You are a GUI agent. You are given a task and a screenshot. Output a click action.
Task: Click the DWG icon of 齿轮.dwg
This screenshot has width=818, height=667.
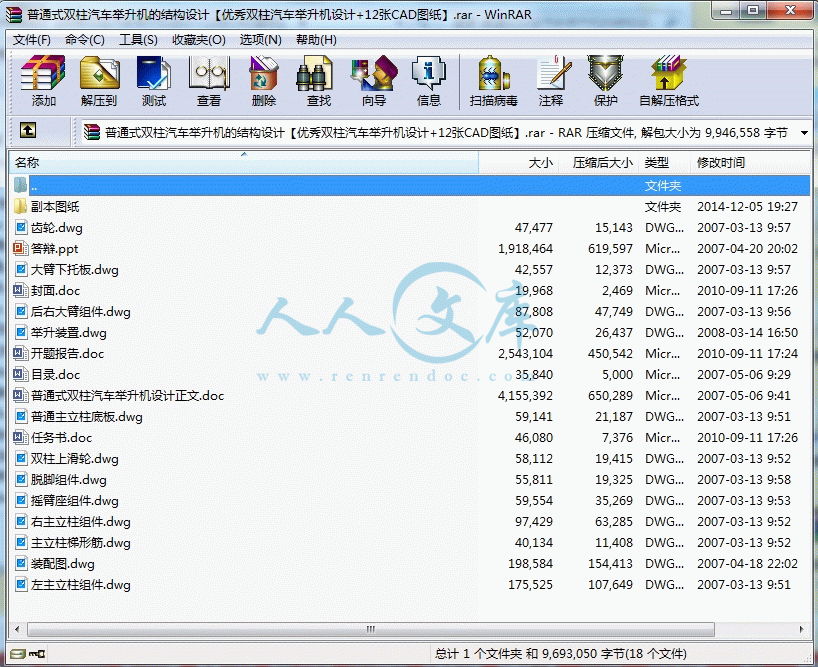(x=21, y=227)
